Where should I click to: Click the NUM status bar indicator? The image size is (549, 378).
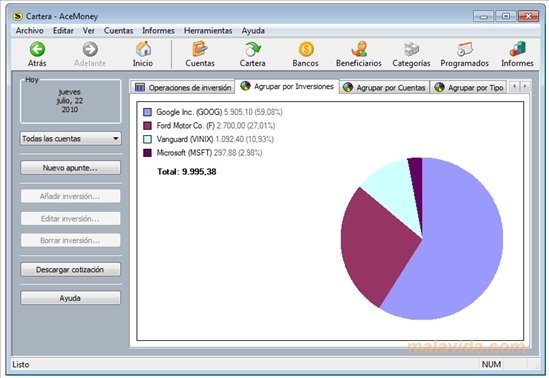(x=491, y=364)
